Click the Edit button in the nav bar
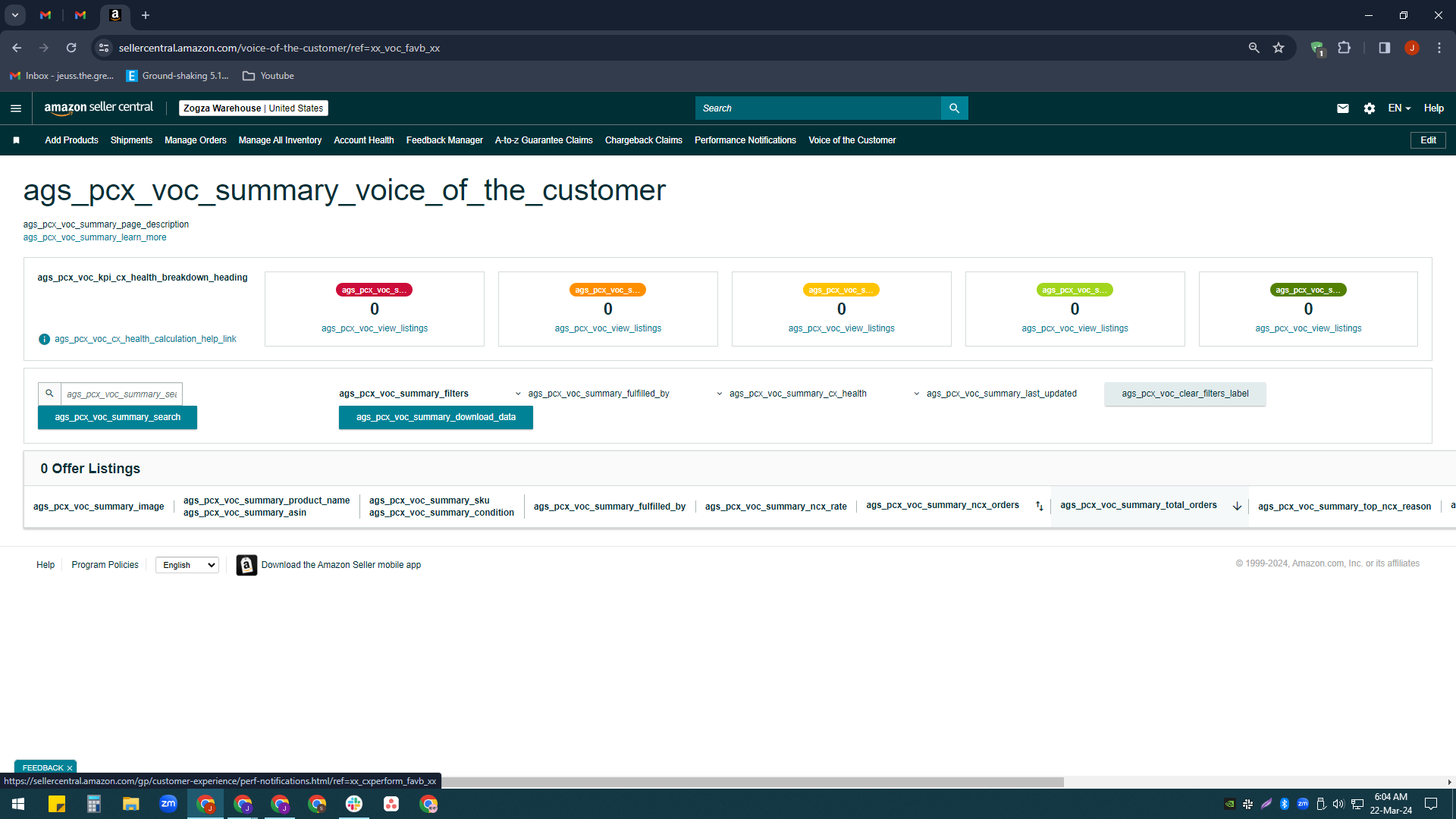The width and height of the screenshot is (1456, 819). [1428, 140]
